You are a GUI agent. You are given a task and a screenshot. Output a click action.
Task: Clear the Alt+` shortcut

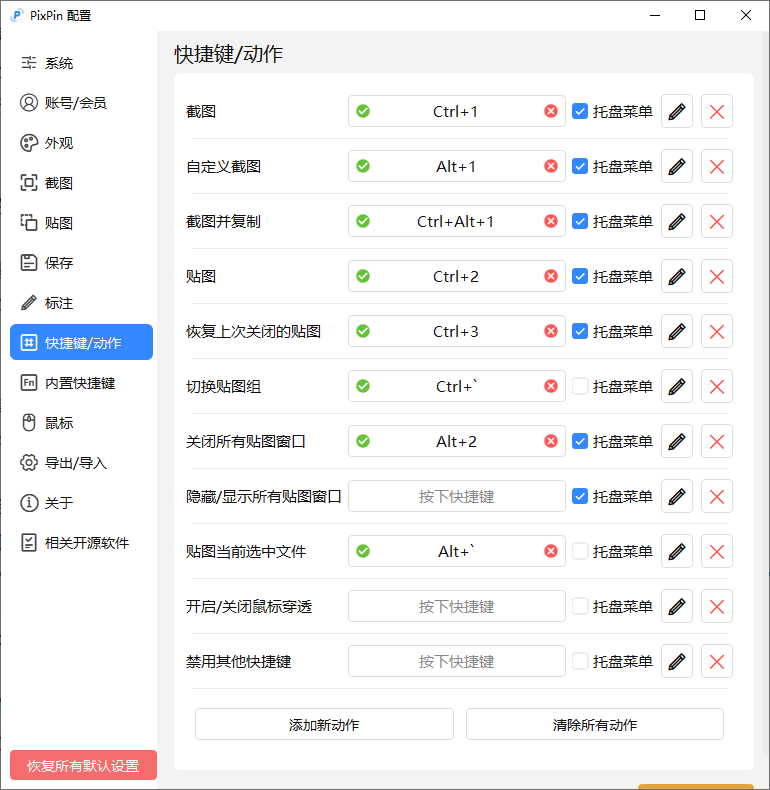[551, 551]
